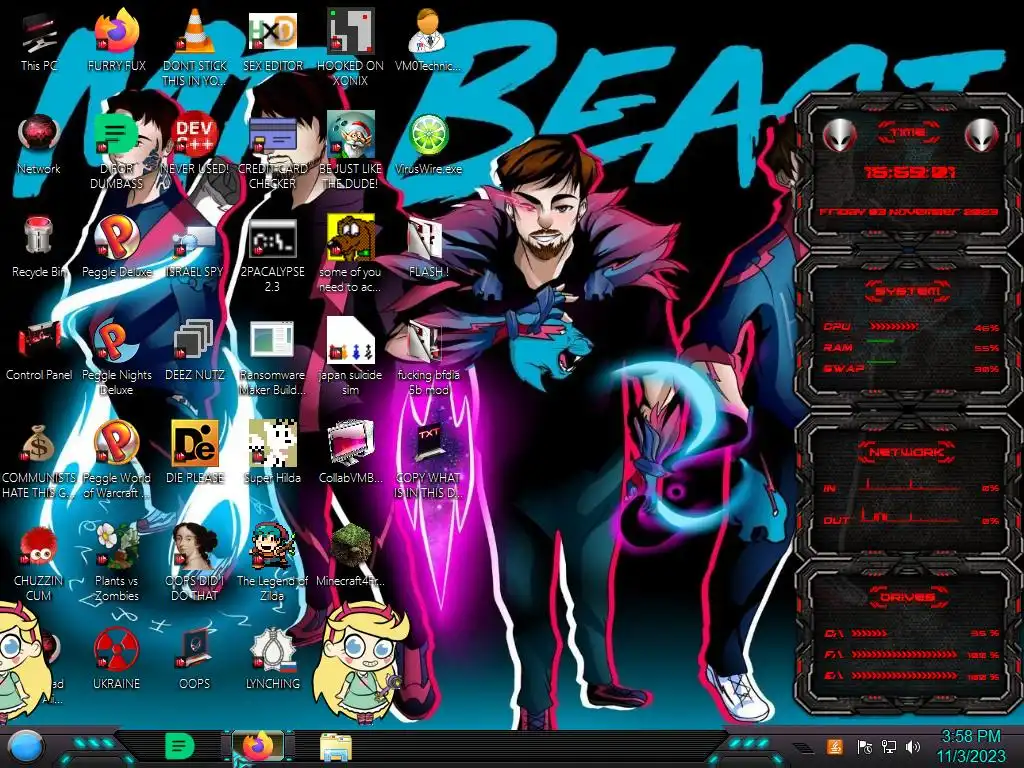Click the RAM usage meter bar
The width and height of the screenshot is (1024, 768).
880,342
